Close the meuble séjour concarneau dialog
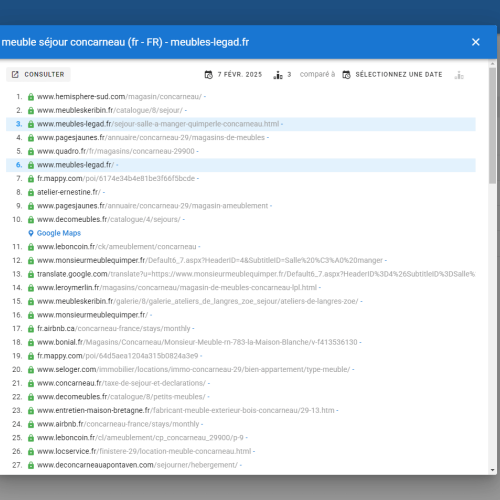Screen dimensions: 500x500 click(476, 42)
